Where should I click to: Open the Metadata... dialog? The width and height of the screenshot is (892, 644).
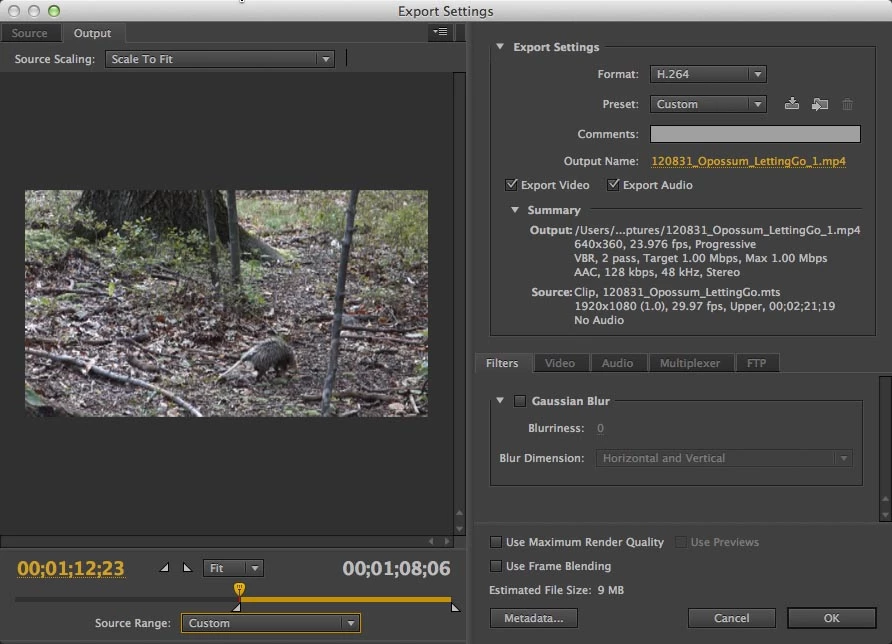click(534, 618)
